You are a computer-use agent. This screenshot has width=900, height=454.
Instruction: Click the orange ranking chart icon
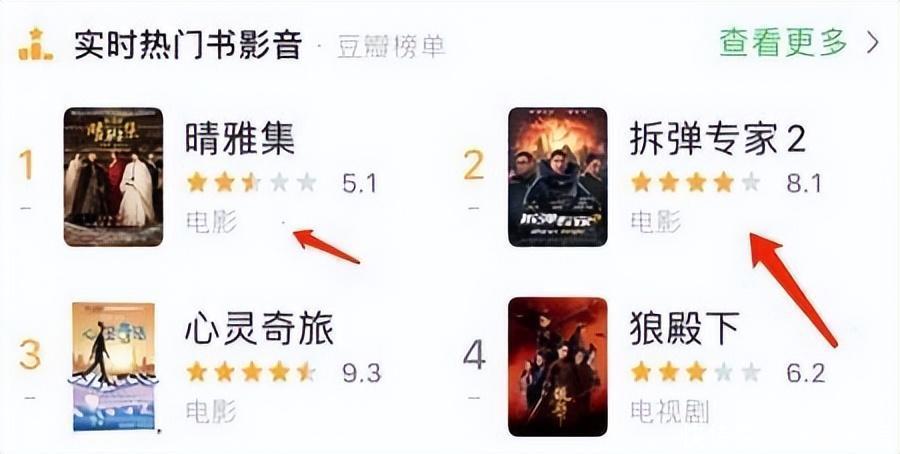pyautogui.click(x=36, y=44)
